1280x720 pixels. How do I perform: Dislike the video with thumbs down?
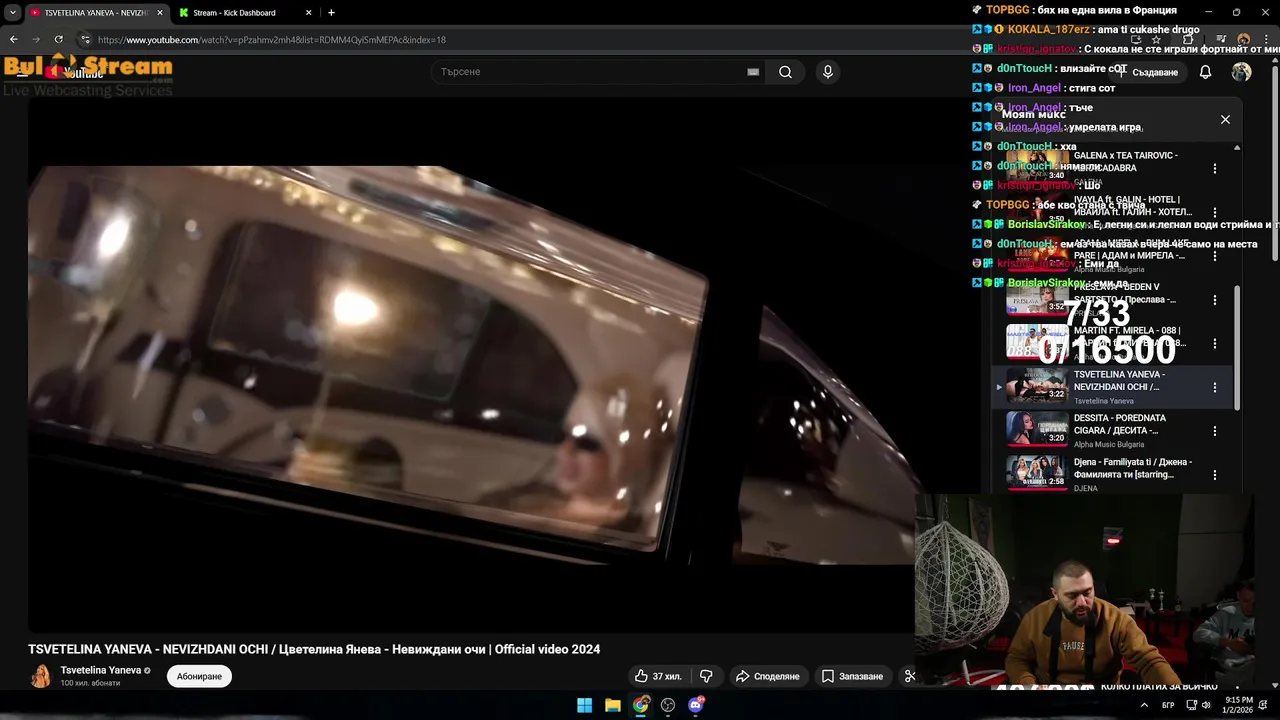point(706,676)
